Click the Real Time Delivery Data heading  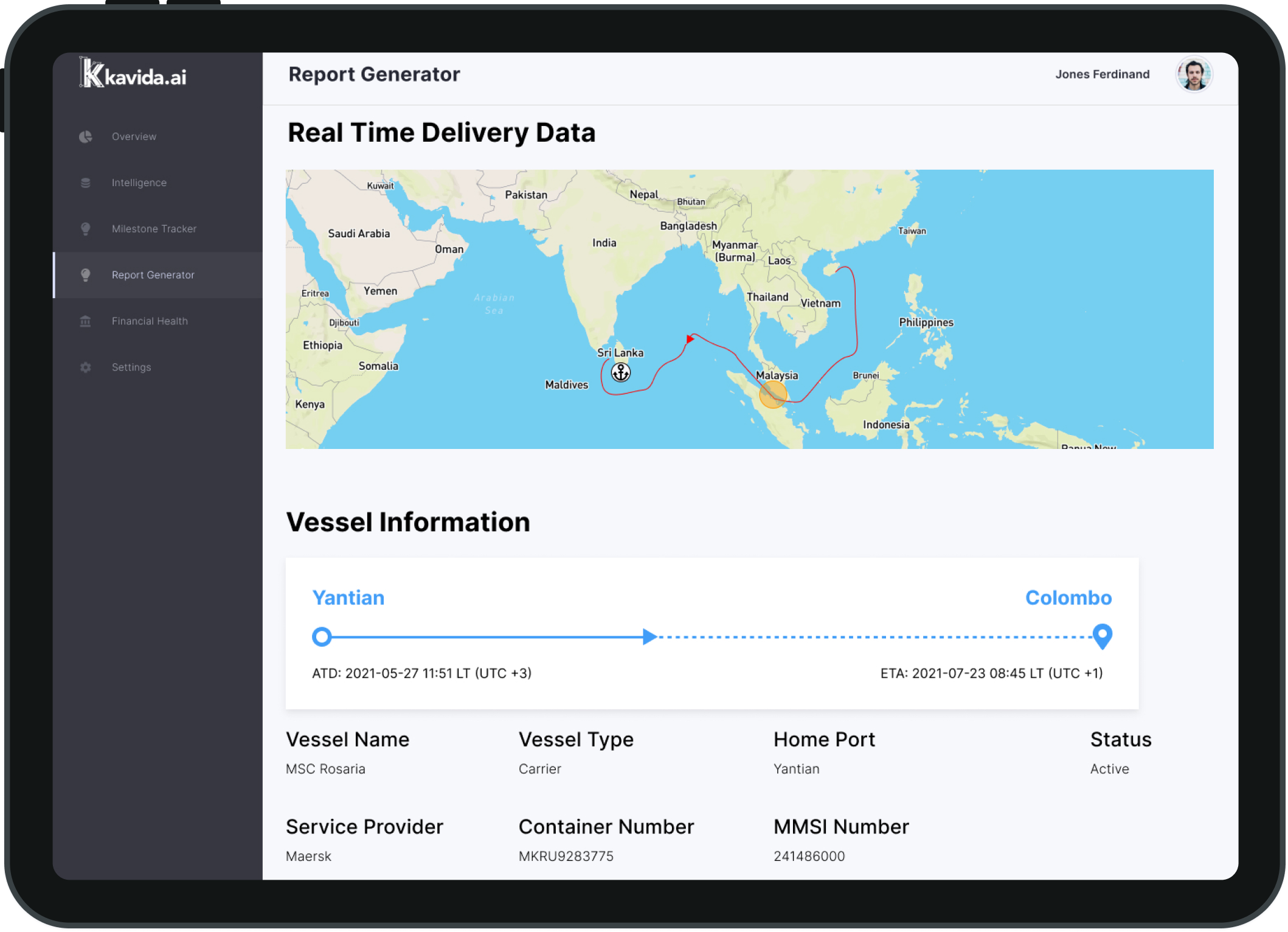[441, 133]
